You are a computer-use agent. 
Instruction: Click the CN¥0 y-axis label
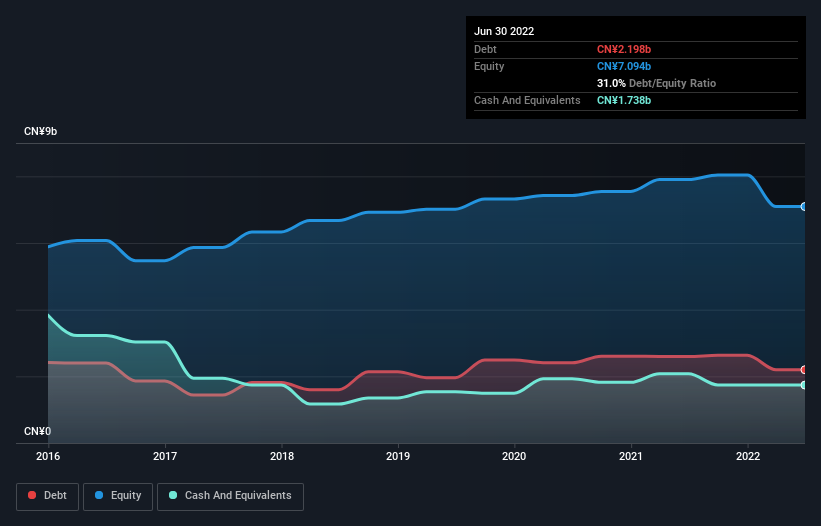click(38, 431)
